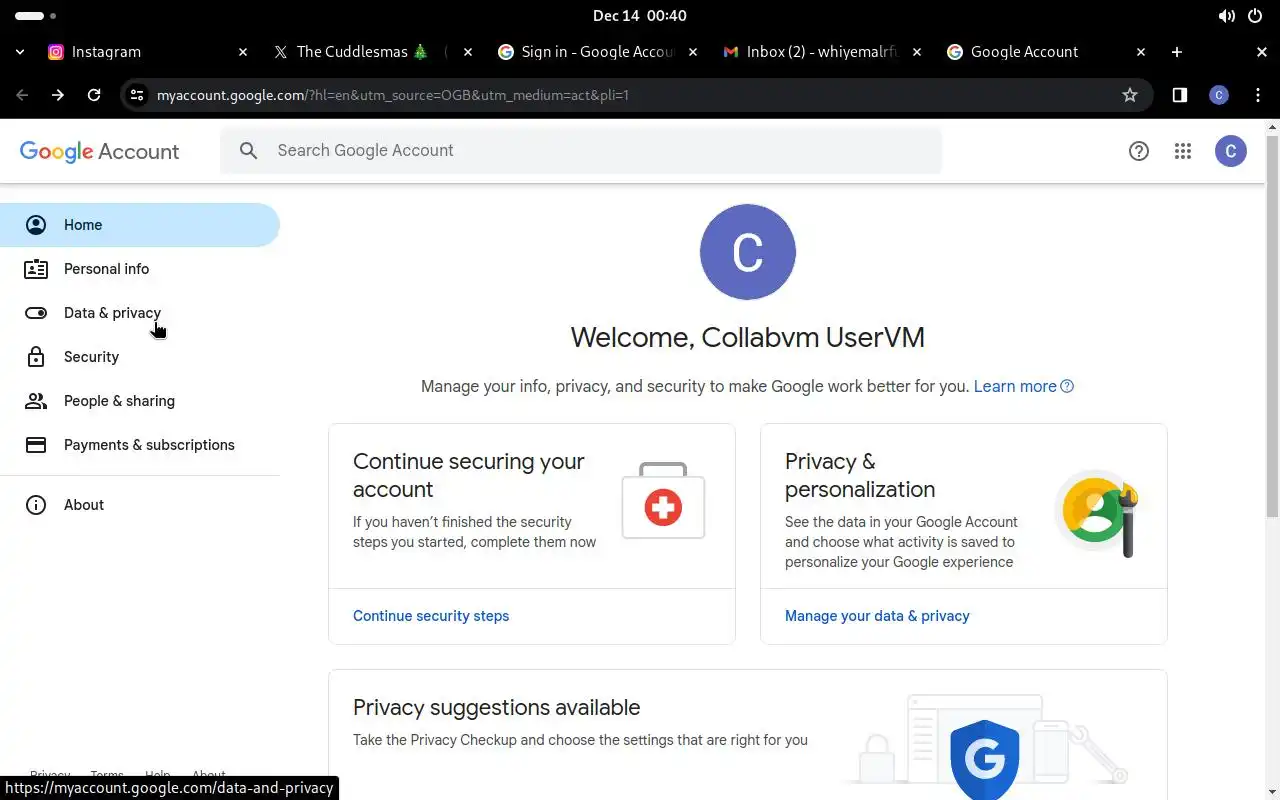Viewport: 1280px width, 800px height.
Task: Switch to the Gmail Inbox (2) tab
Action: point(822,52)
